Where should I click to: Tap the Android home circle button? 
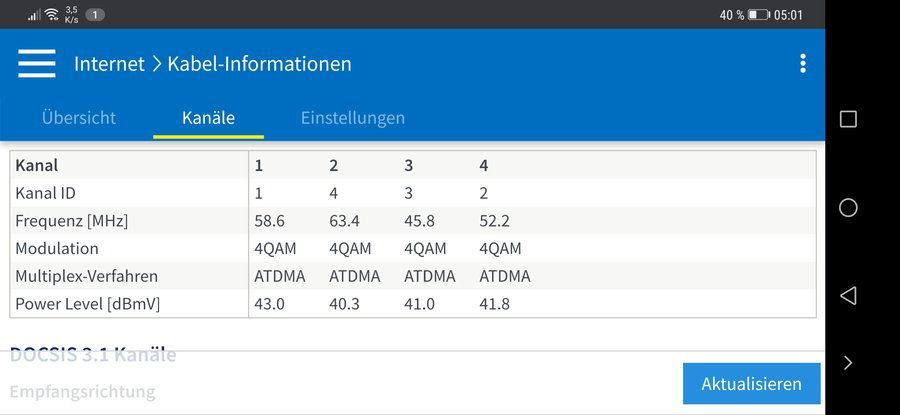tap(848, 207)
